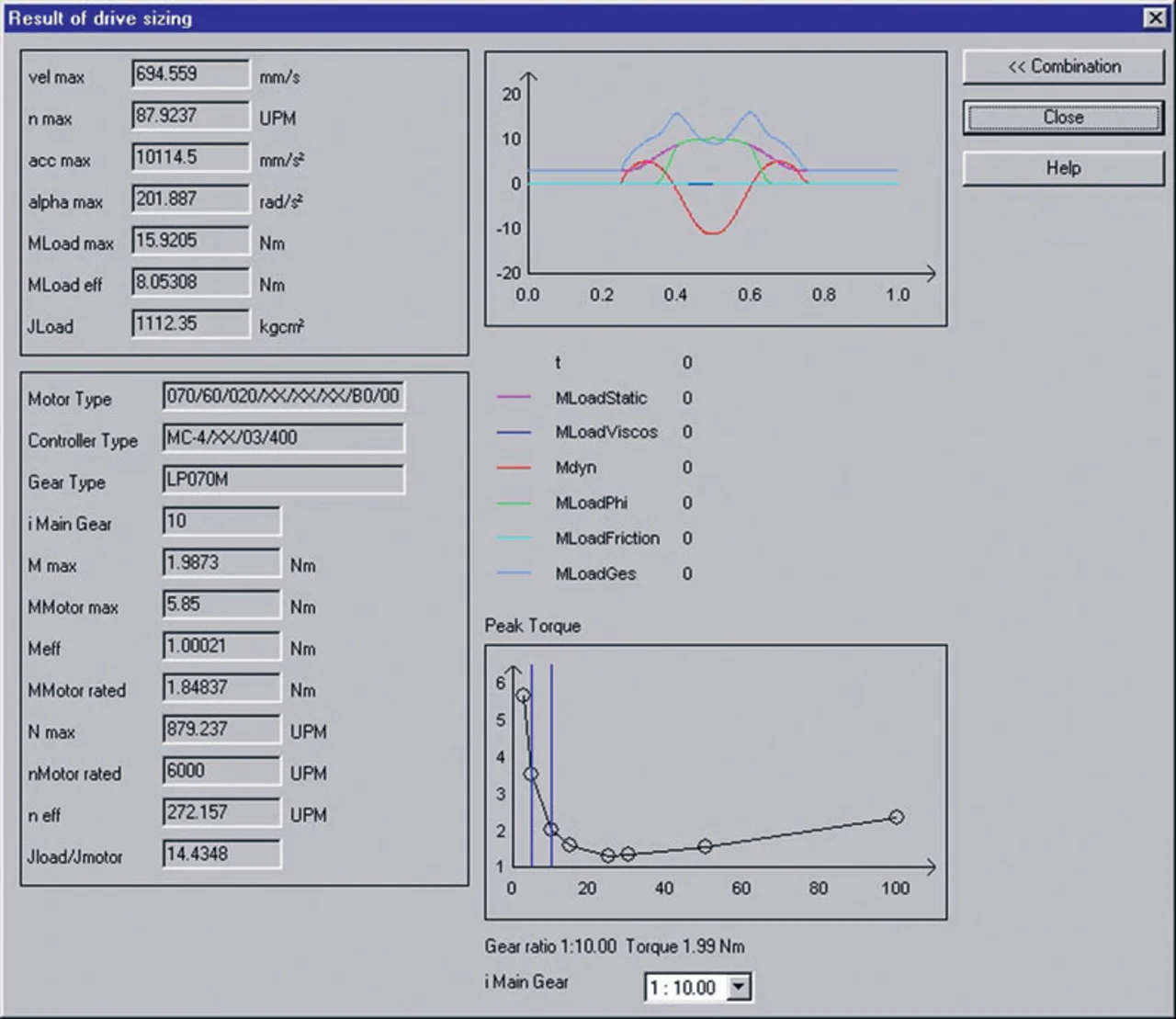Click the MLoadViscos dark blue legend line

click(x=514, y=432)
